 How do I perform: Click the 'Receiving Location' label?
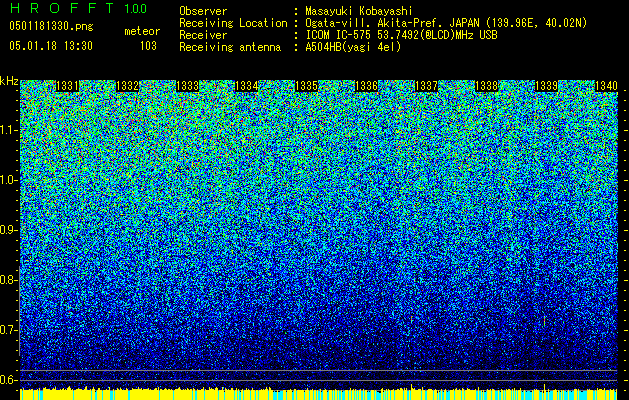pos(233,23)
